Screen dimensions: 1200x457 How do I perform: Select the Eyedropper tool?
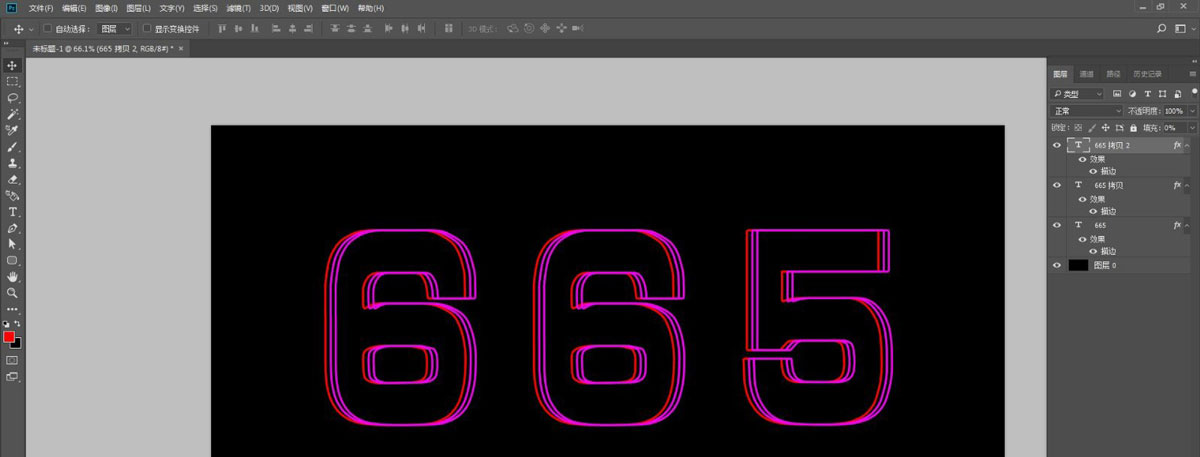(13, 130)
